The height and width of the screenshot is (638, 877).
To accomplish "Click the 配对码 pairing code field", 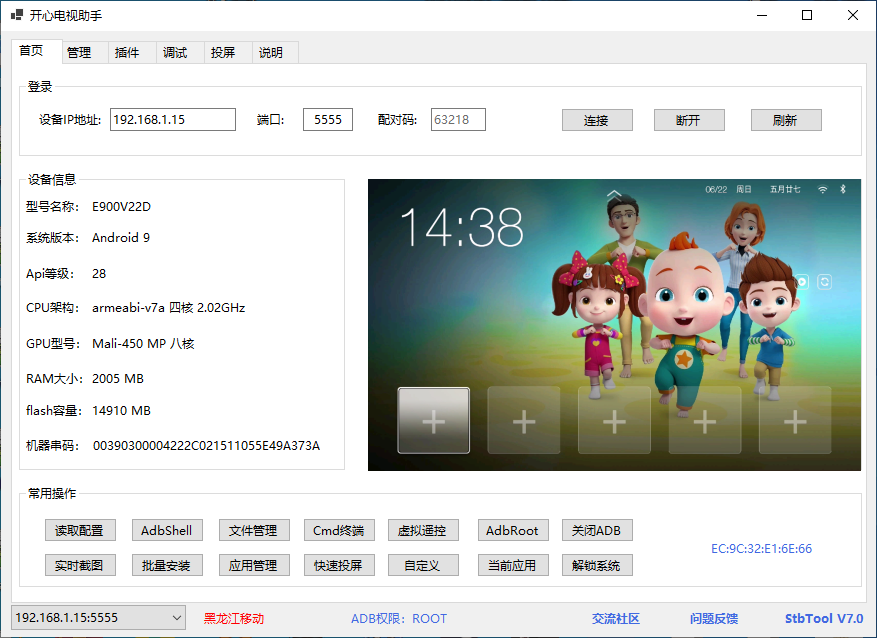I will point(458,120).
